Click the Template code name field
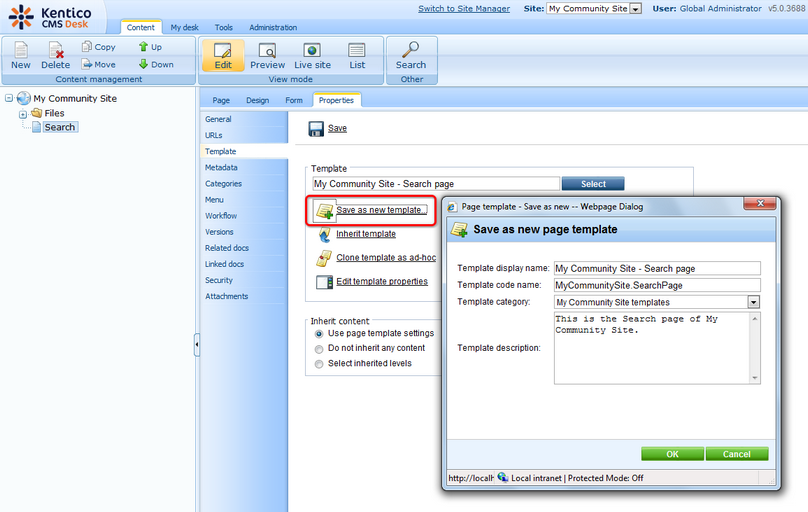The image size is (808, 512). [x=657, y=285]
